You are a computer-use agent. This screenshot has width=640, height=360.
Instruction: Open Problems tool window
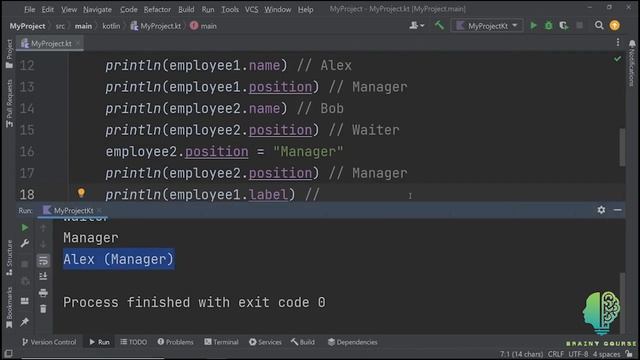point(175,342)
